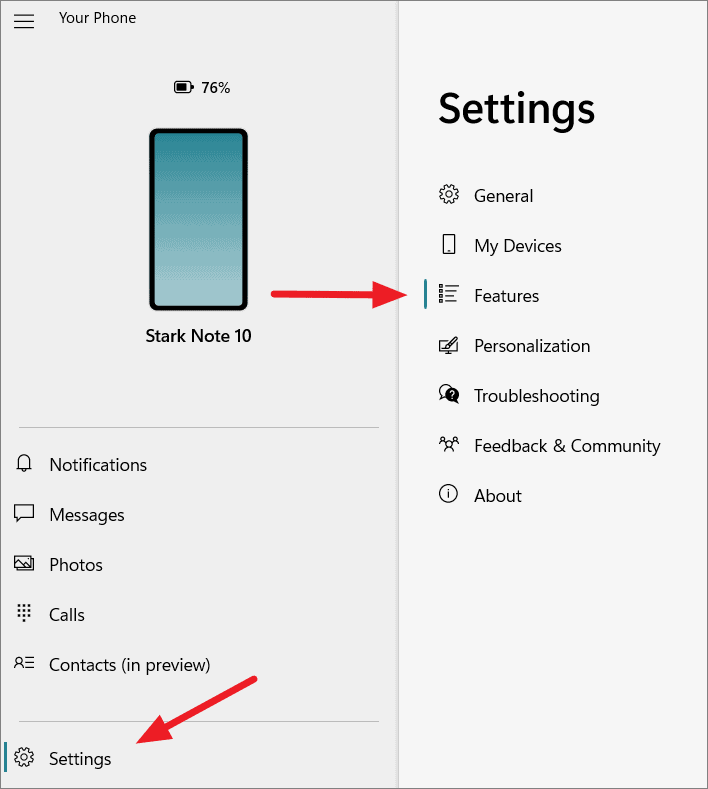Click the Stark Note 10 device name
This screenshot has height=789, width=708.
click(x=198, y=336)
